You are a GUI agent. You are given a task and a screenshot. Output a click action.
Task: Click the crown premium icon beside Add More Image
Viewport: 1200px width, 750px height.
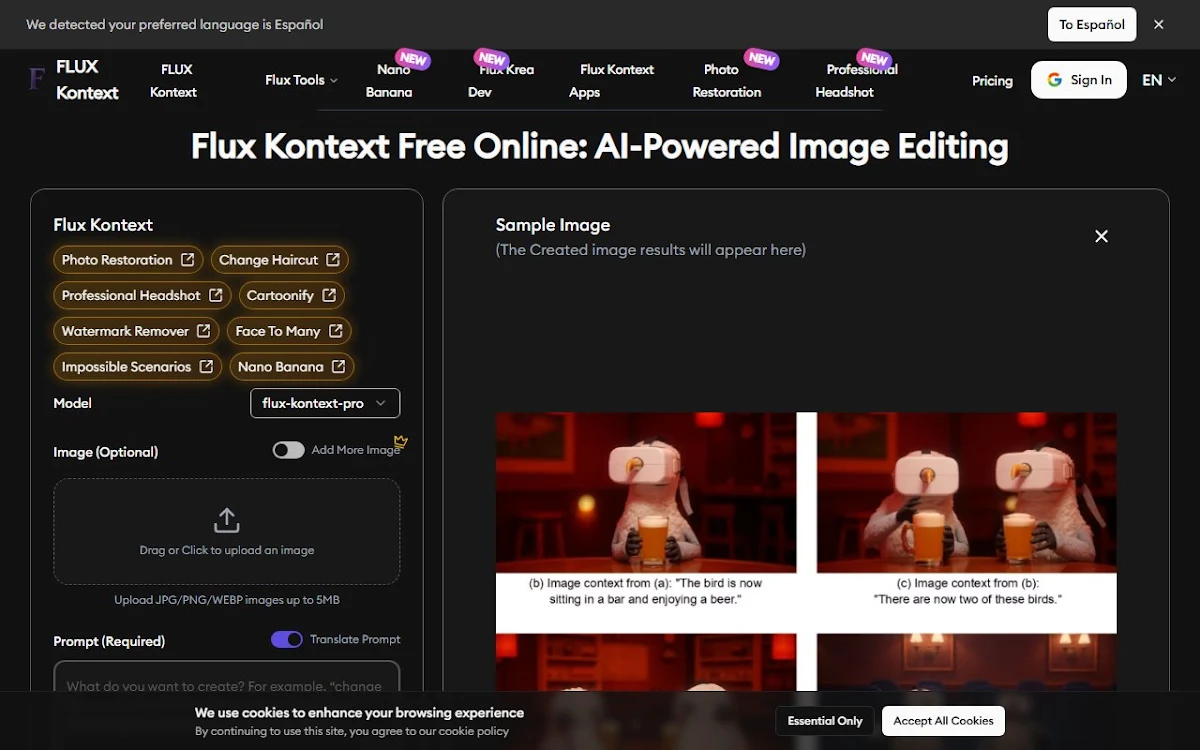[x=400, y=441]
